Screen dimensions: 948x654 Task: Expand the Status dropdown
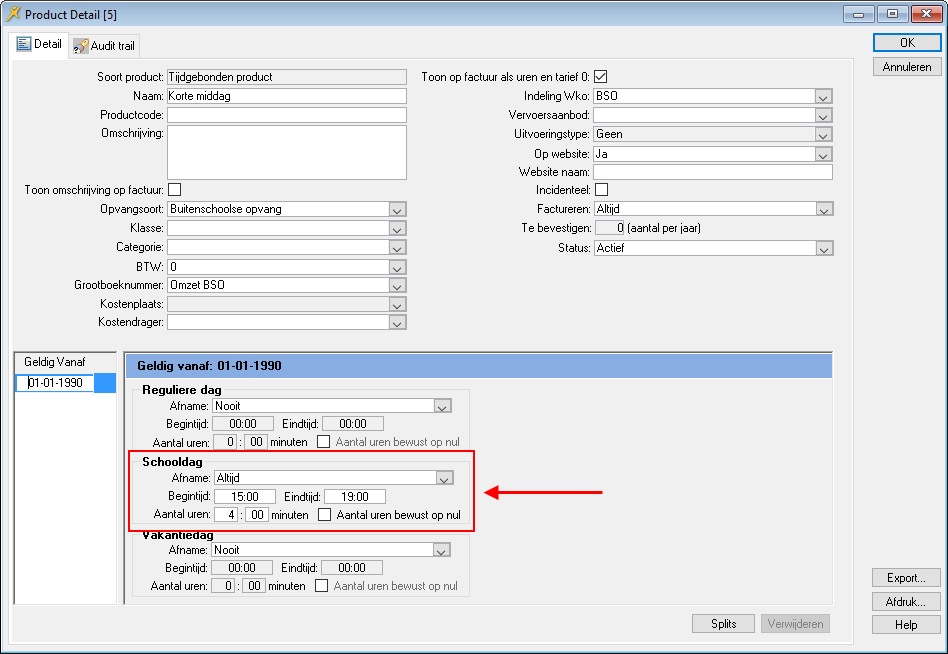[823, 248]
